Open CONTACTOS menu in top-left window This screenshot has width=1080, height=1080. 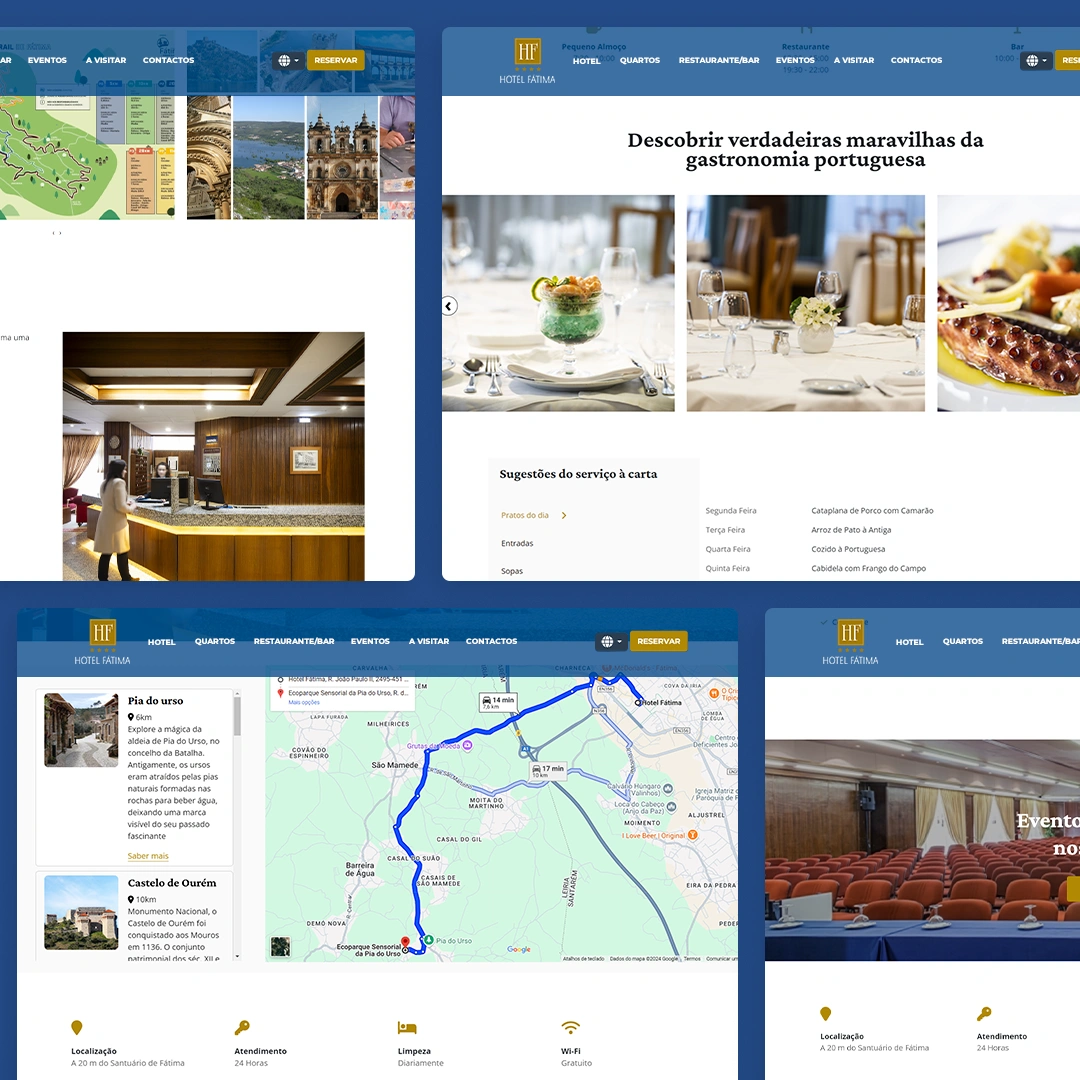tap(169, 61)
